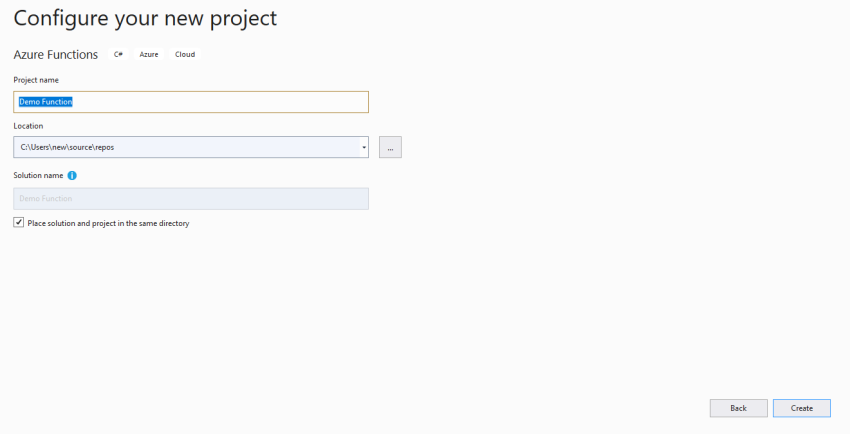Click the C# language tag
850x434 pixels.
[118, 54]
